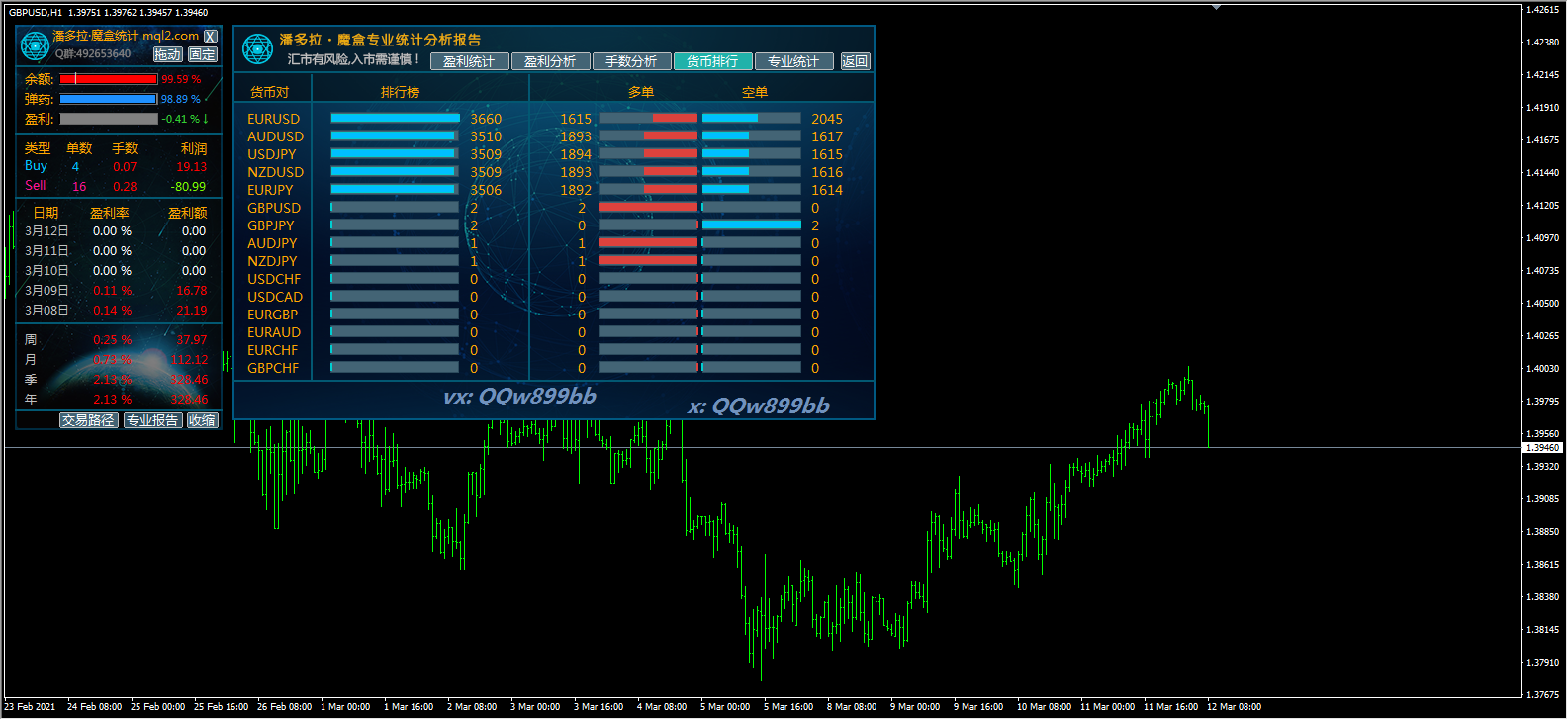Image resolution: width=1568 pixels, height=720 pixels.
Task: Select the EURGBP currency pair label
Action: tap(272, 315)
